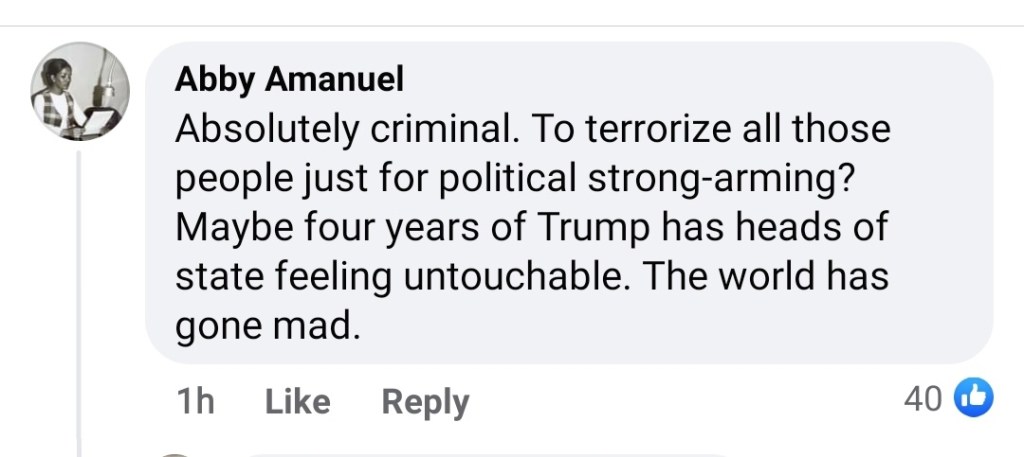Click the phrase "gone mad" in the comment
Screen dimensions: 1024x457
pyautogui.click(x=266, y=325)
